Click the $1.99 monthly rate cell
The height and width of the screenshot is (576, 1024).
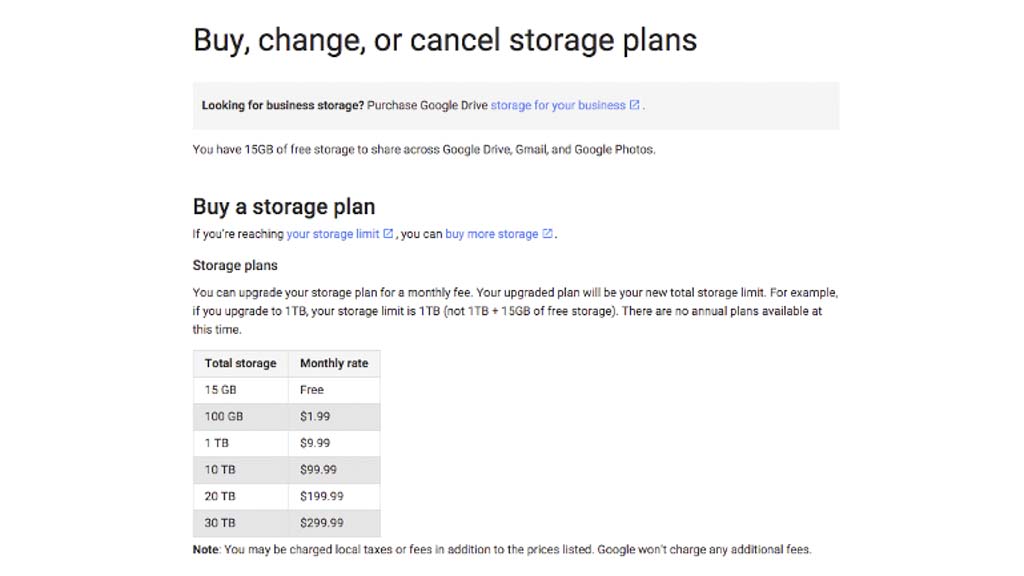[x=315, y=416]
